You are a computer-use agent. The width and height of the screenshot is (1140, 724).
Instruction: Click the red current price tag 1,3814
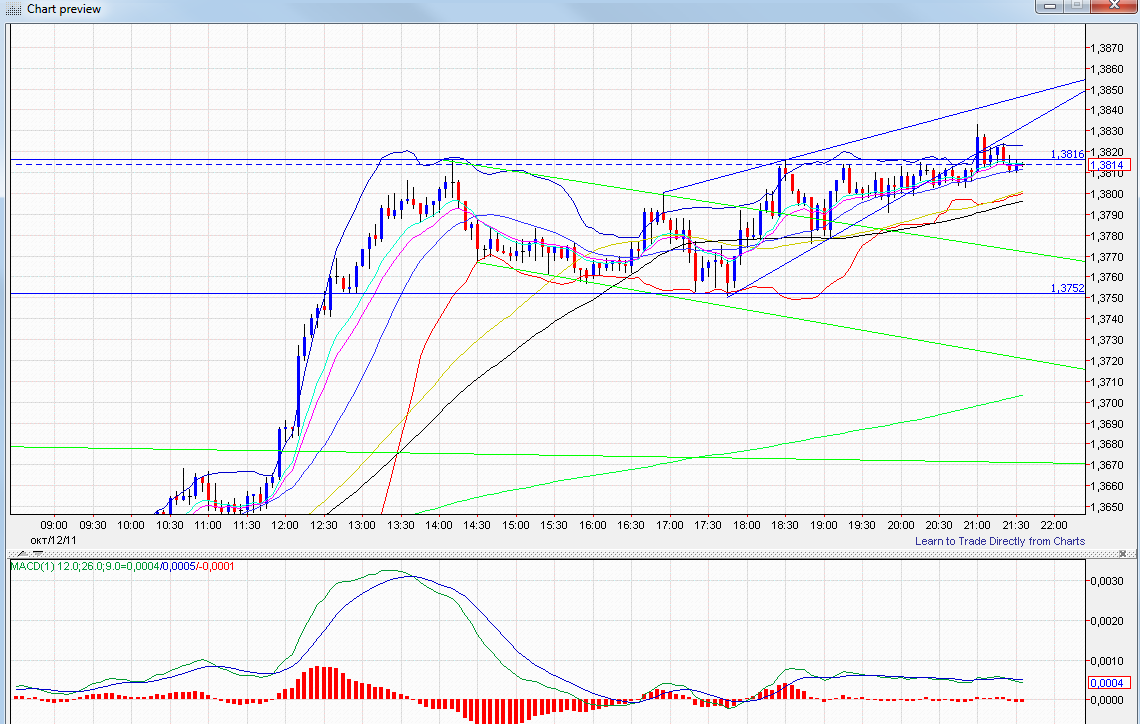pos(1107,167)
